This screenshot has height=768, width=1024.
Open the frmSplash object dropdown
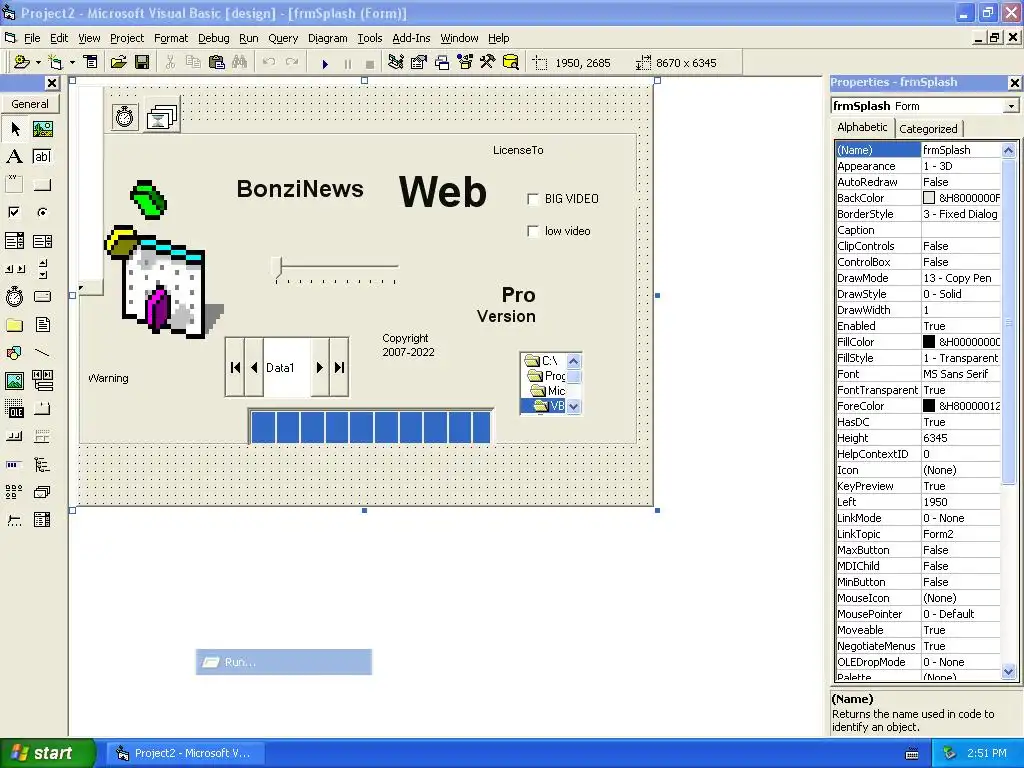[1011, 106]
